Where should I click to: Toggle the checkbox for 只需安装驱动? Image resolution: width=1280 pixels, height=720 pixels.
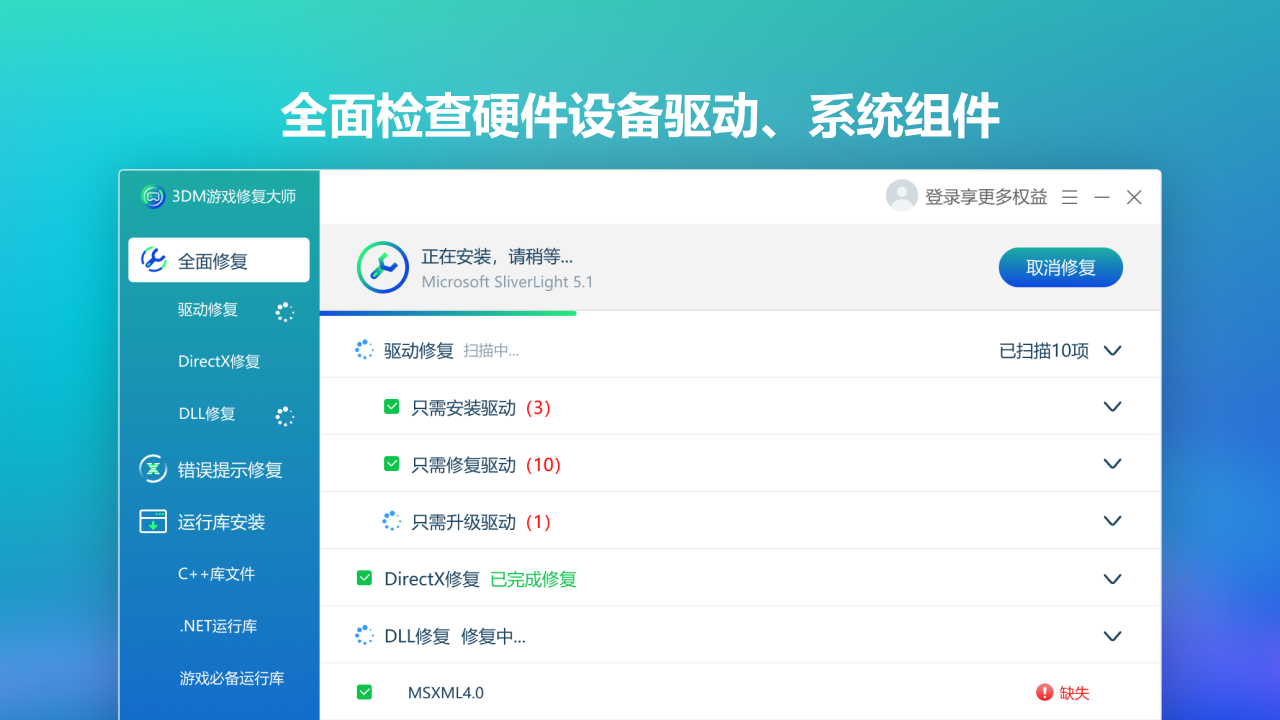pos(390,407)
